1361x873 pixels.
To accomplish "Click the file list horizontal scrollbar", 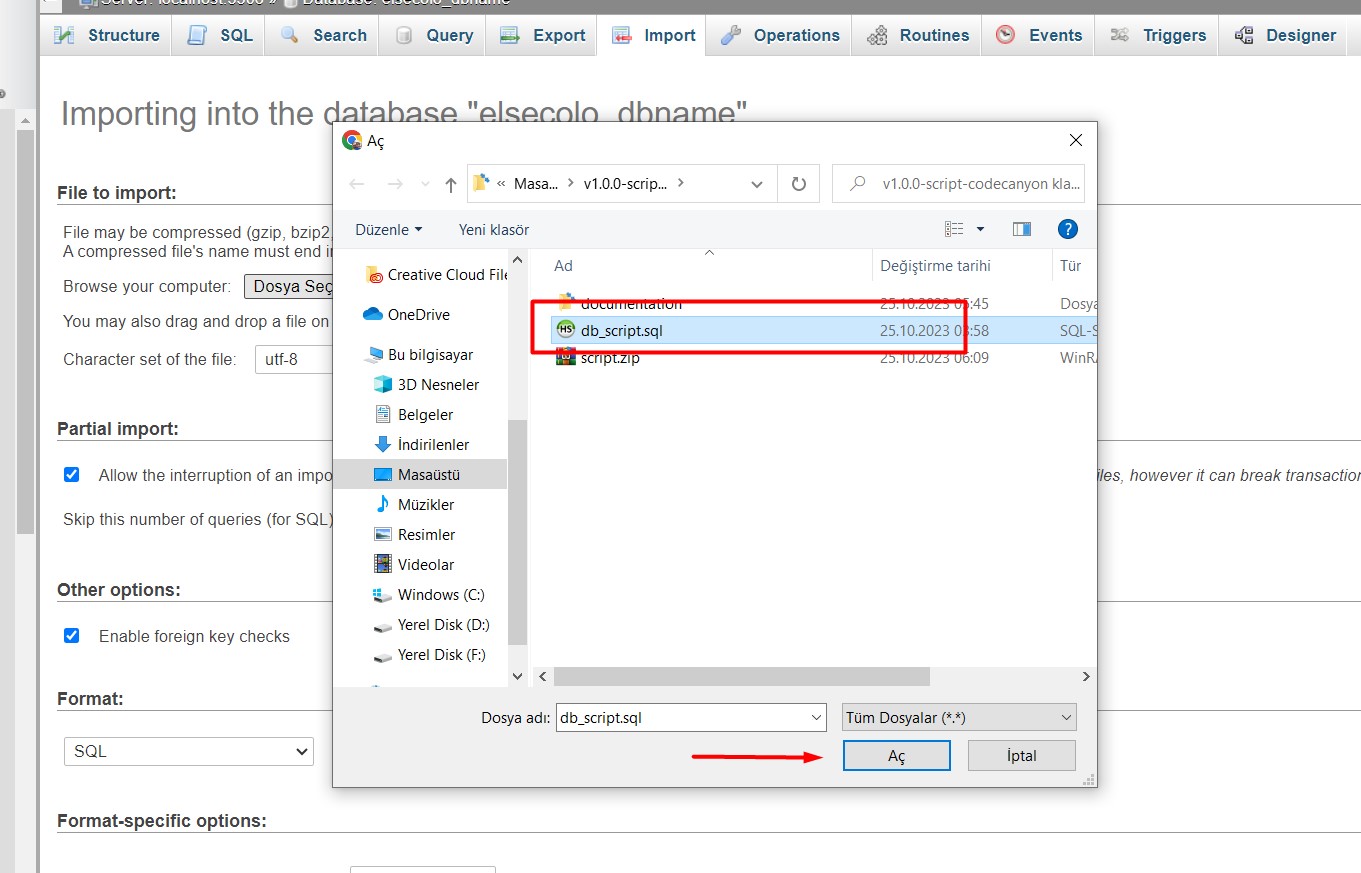I will (x=742, y=677).
